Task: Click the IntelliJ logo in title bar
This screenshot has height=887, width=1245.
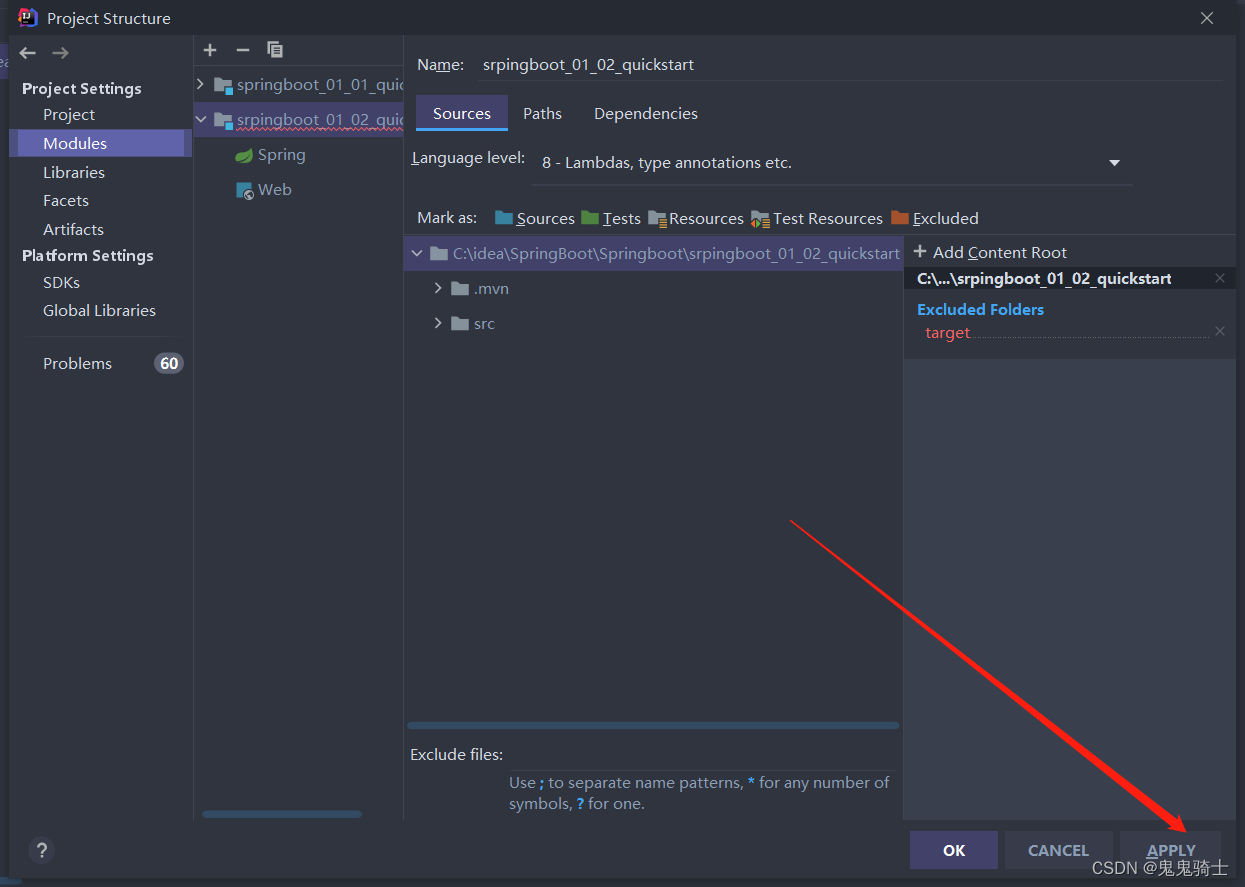Action: (x=28, y=17)
